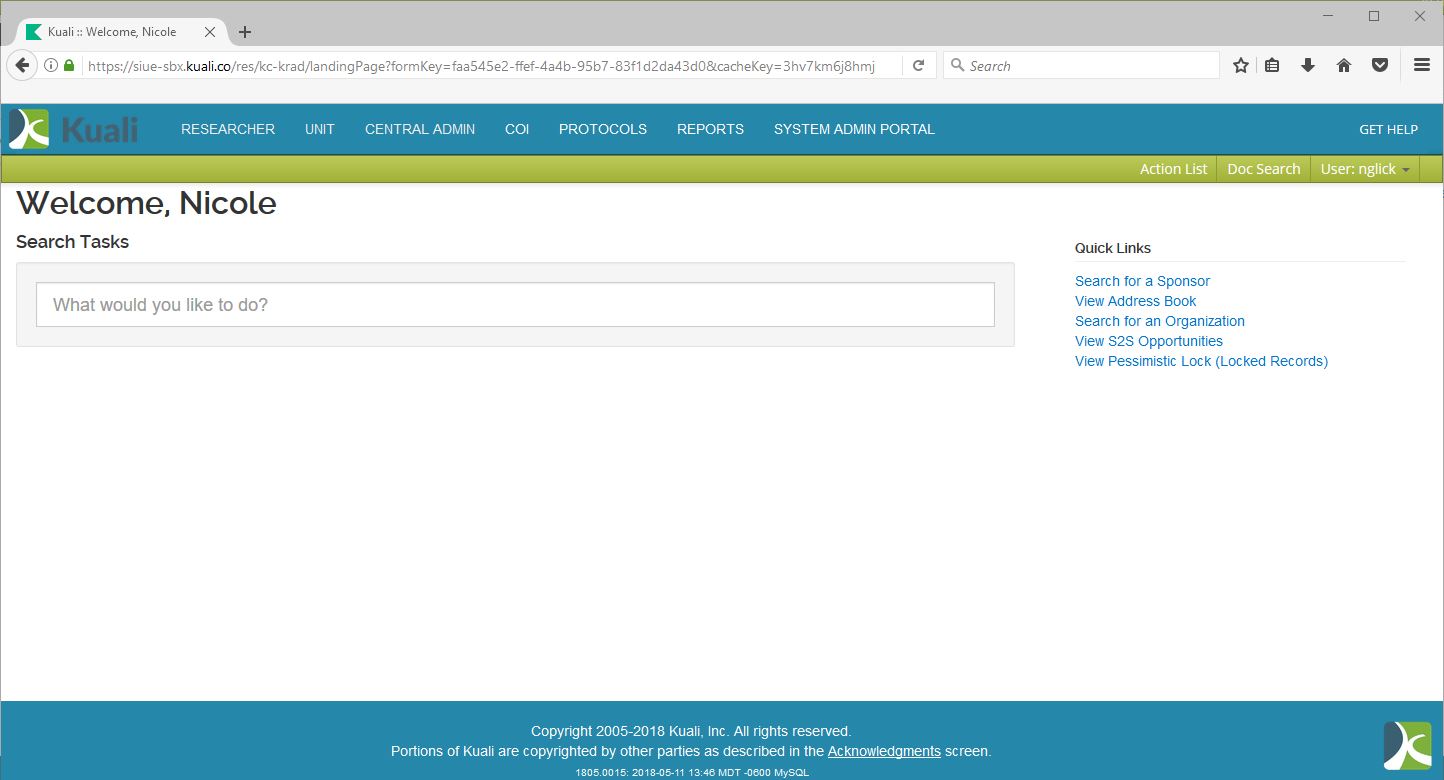1444x780 pixels.
Task: Open Firefox hamburger menu
Action: (x=1421, y=66)
